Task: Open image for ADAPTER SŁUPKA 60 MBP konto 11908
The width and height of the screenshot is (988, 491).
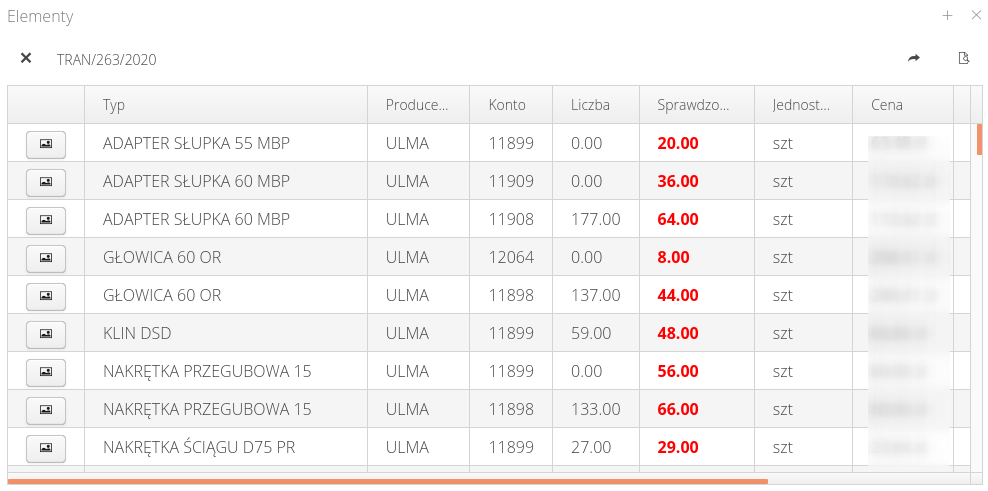Action: (x=45, y=219)
